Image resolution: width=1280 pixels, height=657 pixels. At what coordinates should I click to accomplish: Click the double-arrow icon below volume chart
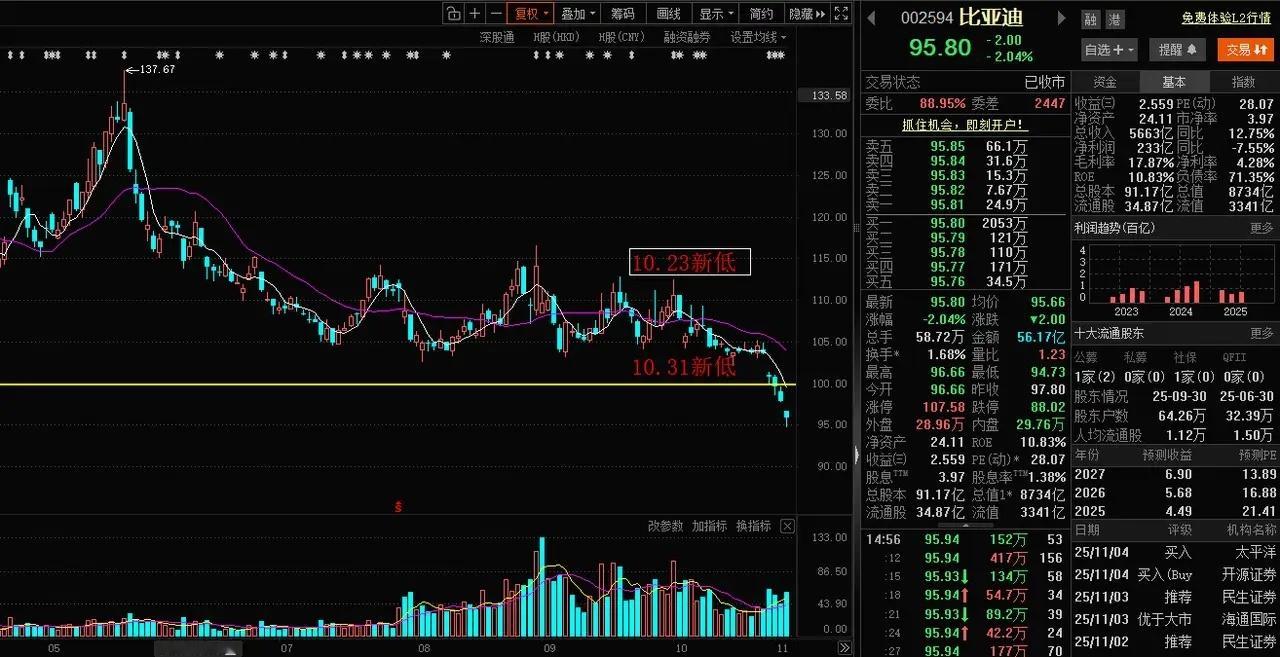(x=845, y=646)
